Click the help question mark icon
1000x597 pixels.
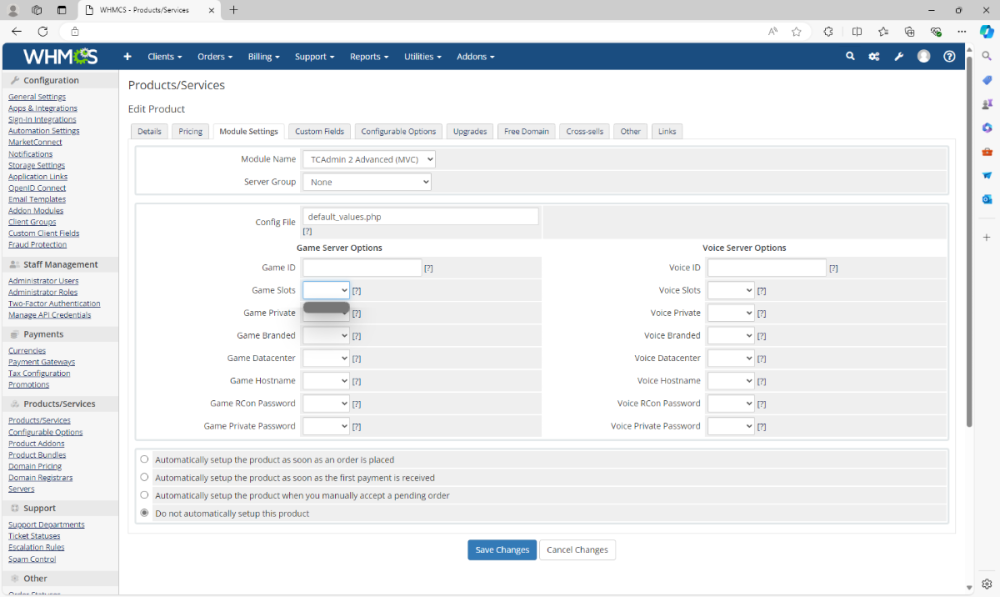[x=949, y=57]
